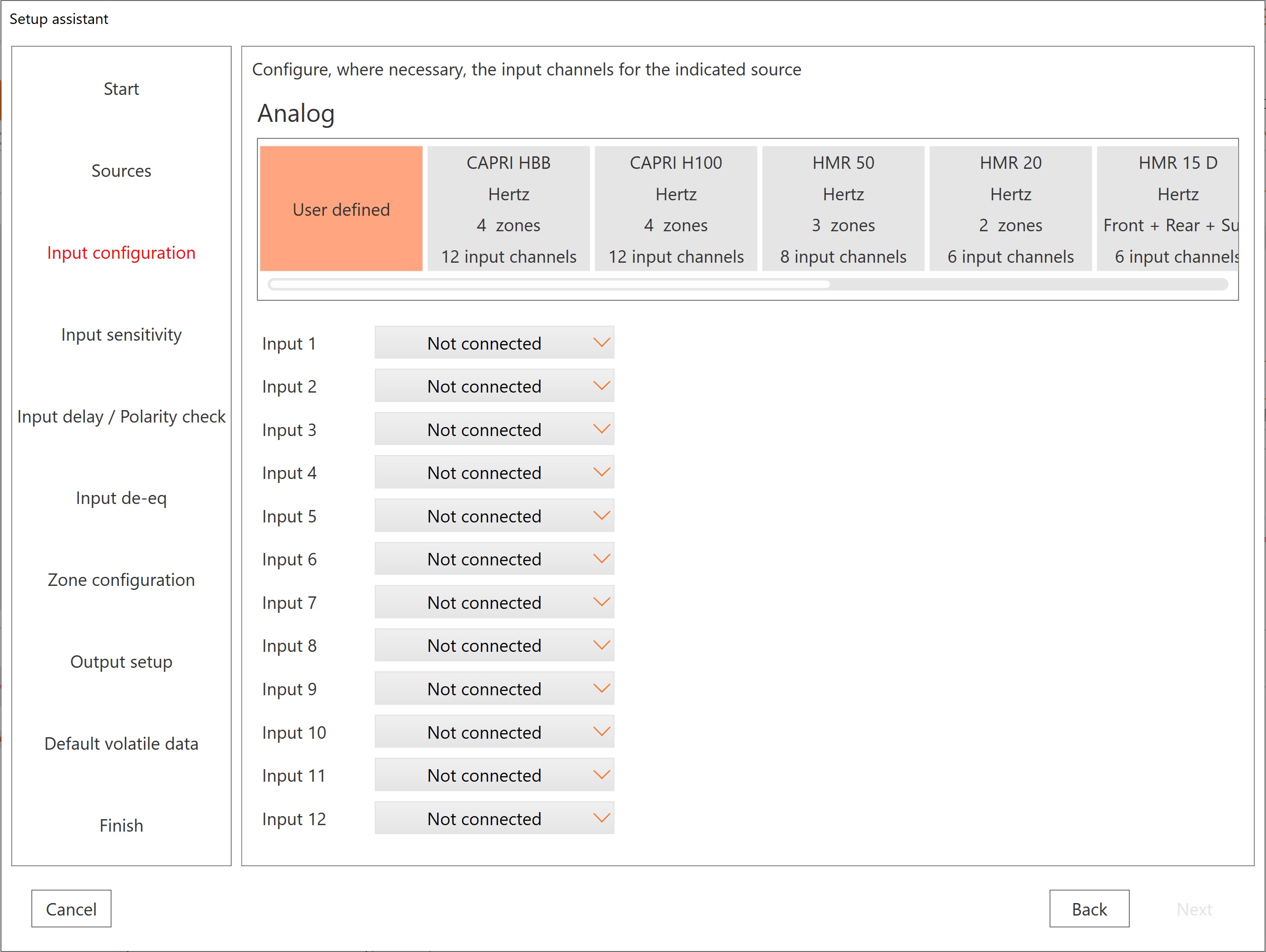Screen dimensions: 1266x952
Task: Choose the HMR 20 preset tile
Action: click(x=1010, y=209)
